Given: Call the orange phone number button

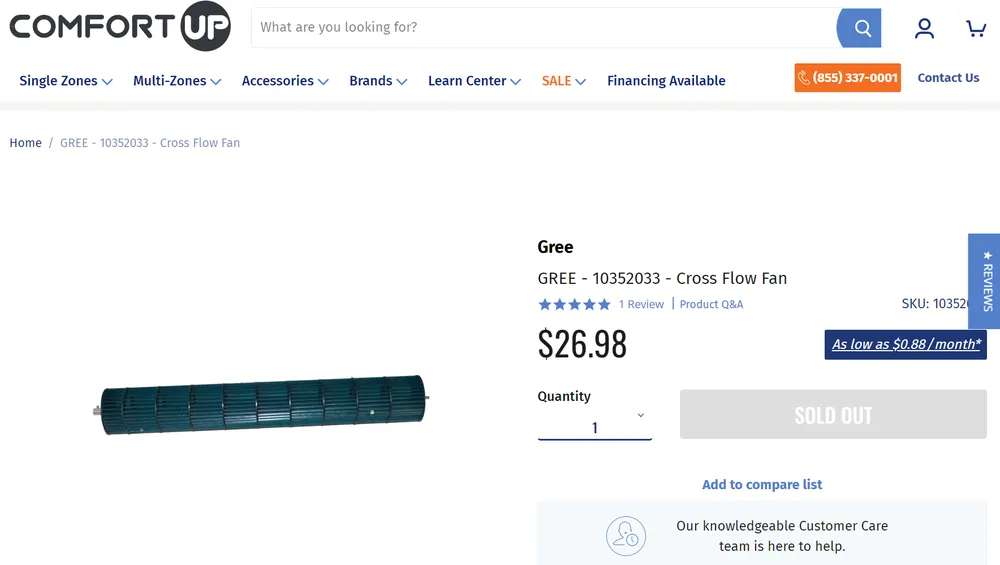Looking at the screenshot, I should click(x=847, y=78).
